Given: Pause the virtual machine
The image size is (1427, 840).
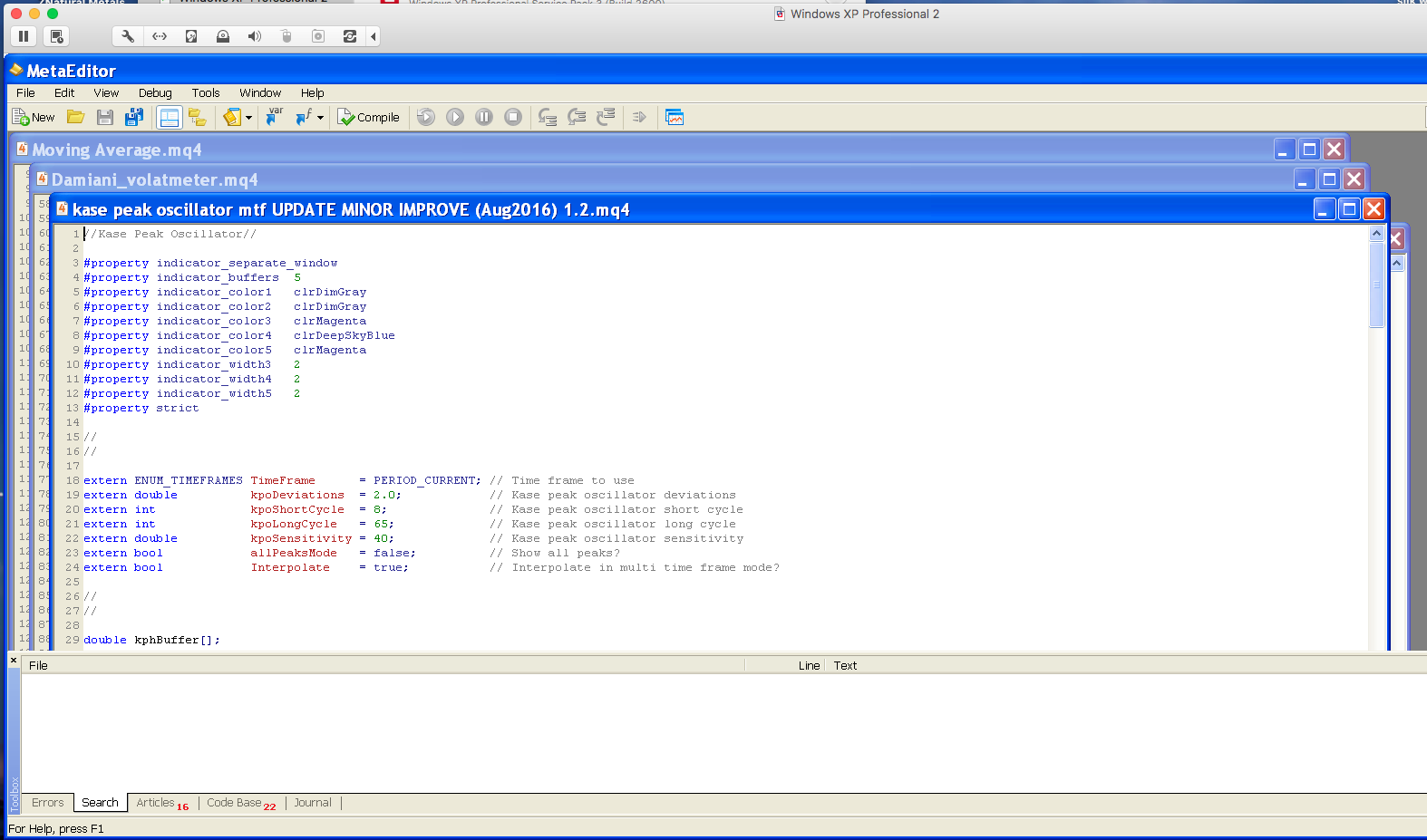Looking at the screenshot, I should pos(24,36).
